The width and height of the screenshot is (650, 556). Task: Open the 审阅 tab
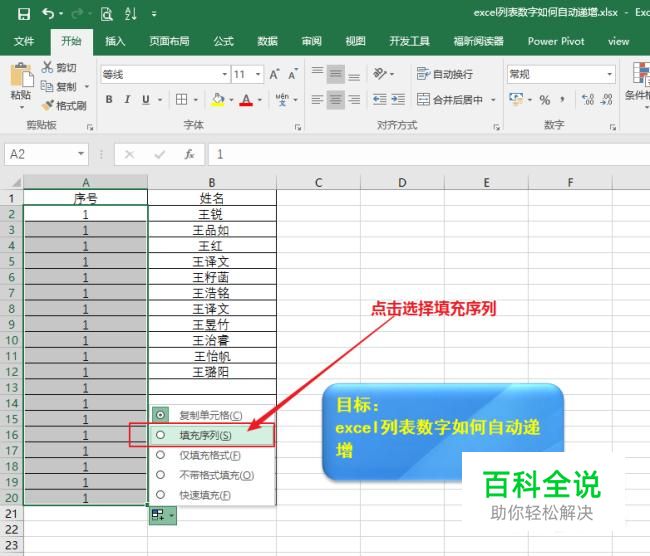tap(311, 41)
